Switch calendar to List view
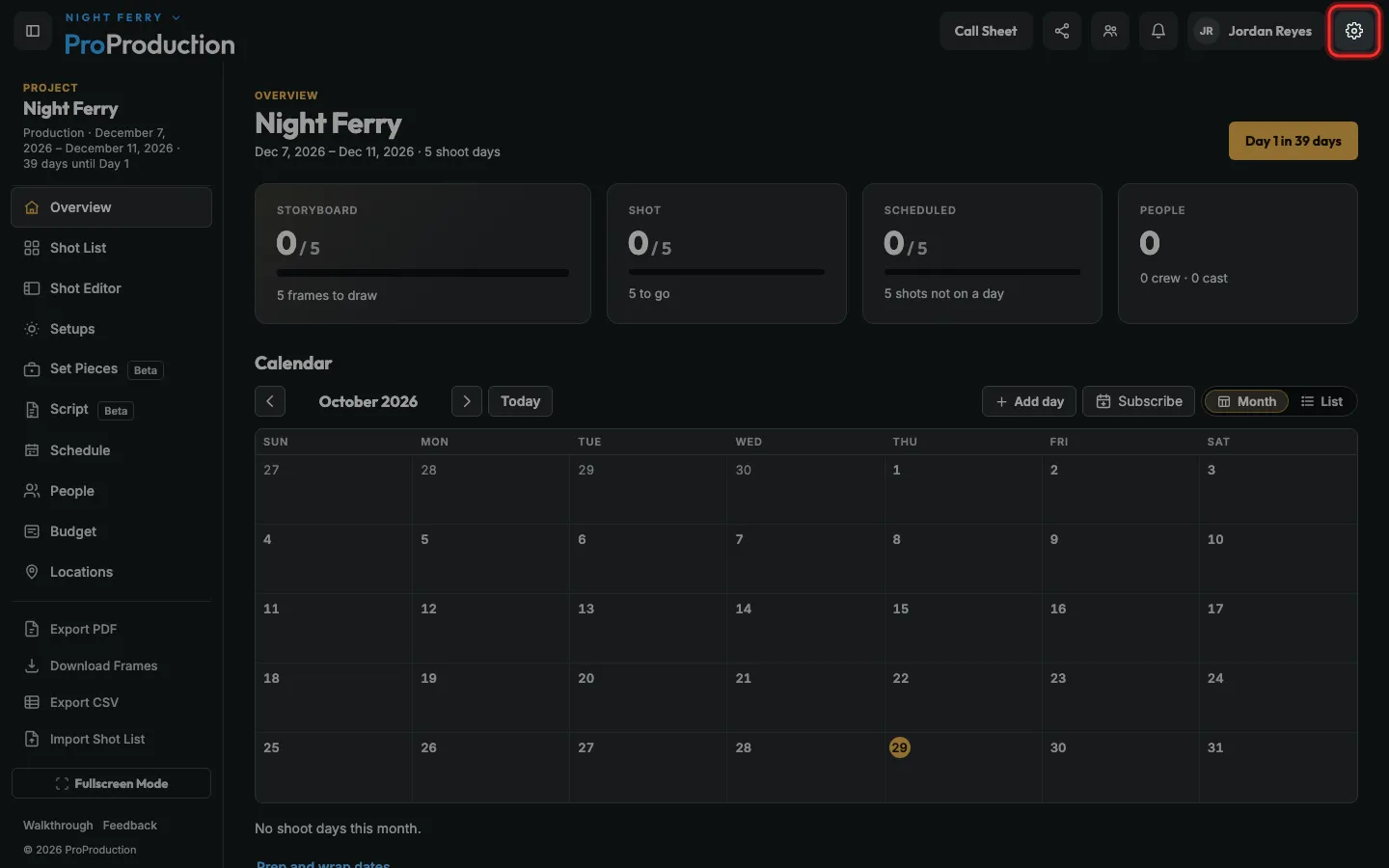The height and width of the screenshot is (868, 1389). [1321, 401]
